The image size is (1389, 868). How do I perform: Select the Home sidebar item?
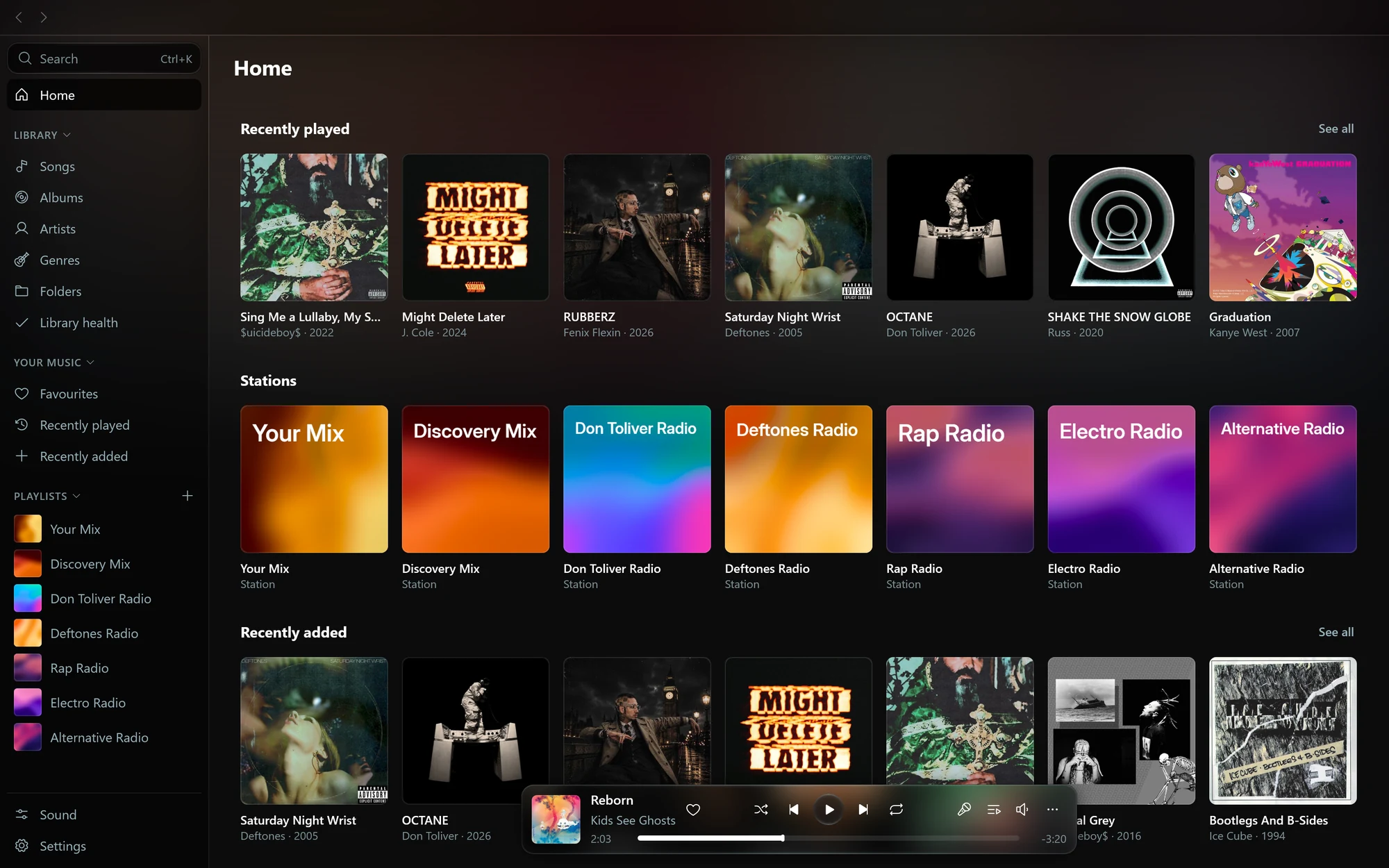click(x=104, y=95)
